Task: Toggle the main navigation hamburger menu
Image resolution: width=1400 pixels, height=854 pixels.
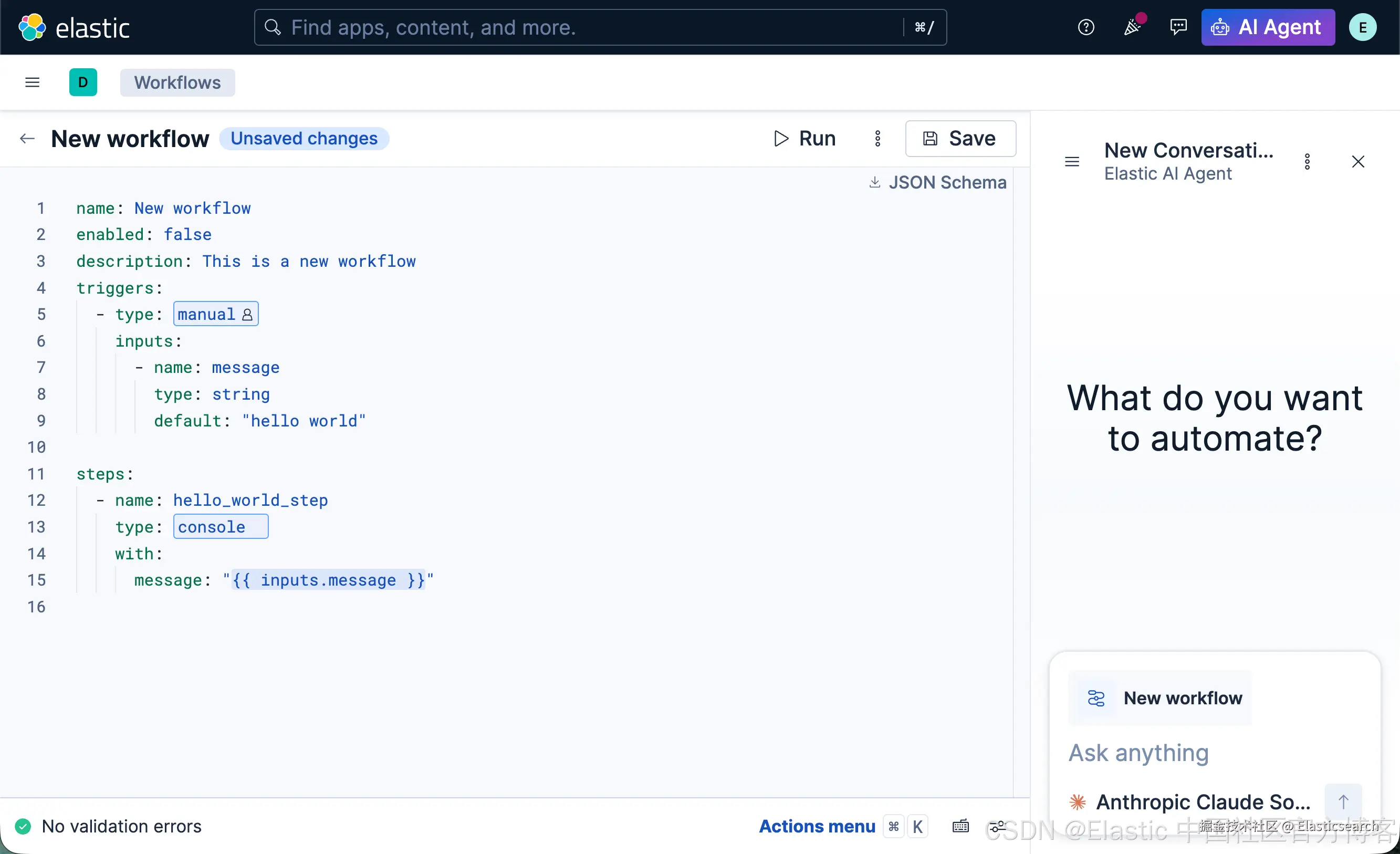Action: coord(33,82)
